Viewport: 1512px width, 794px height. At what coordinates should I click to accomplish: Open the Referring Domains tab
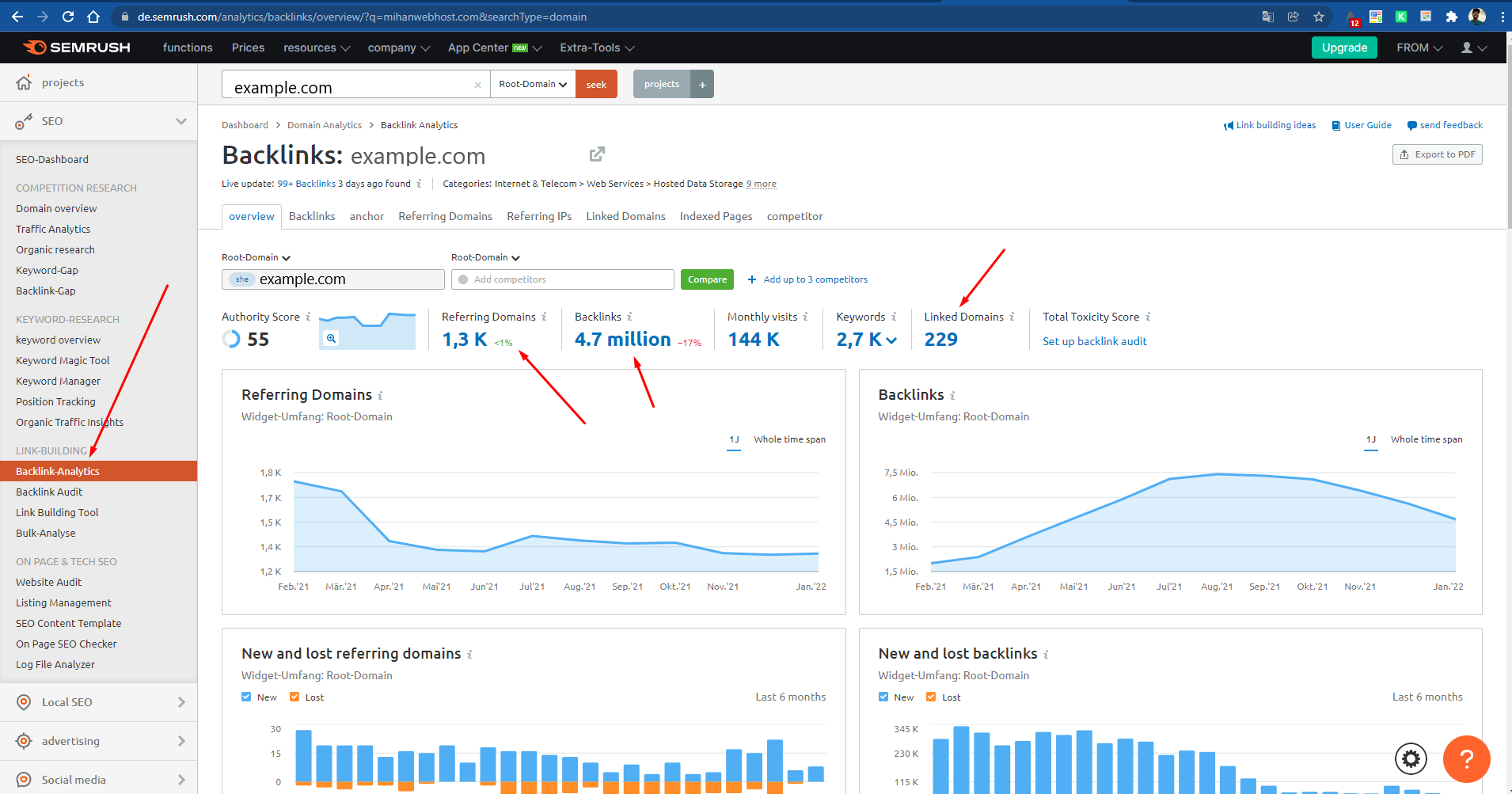coord(445,216)
